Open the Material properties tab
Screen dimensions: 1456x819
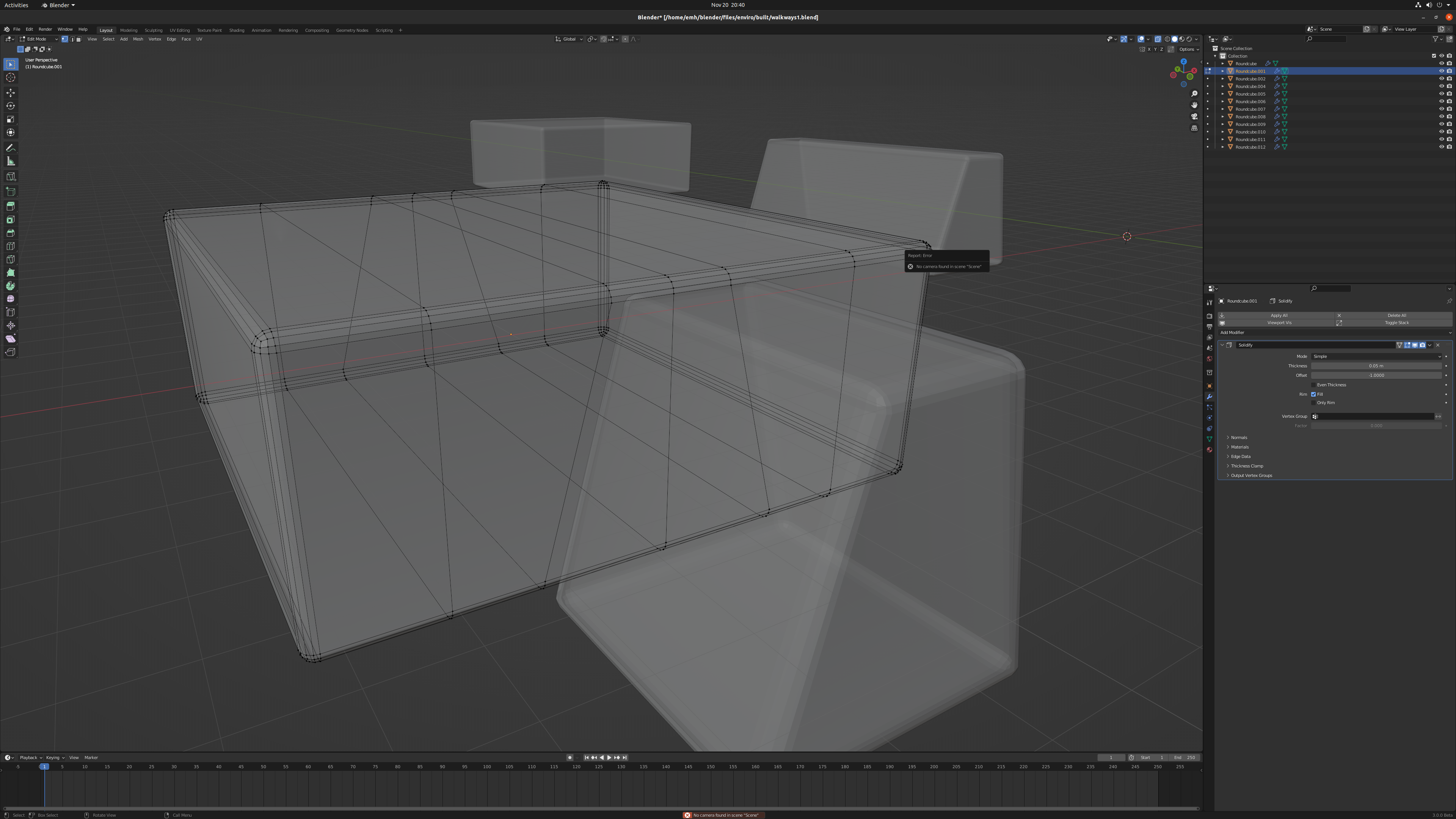[1210, 450]
